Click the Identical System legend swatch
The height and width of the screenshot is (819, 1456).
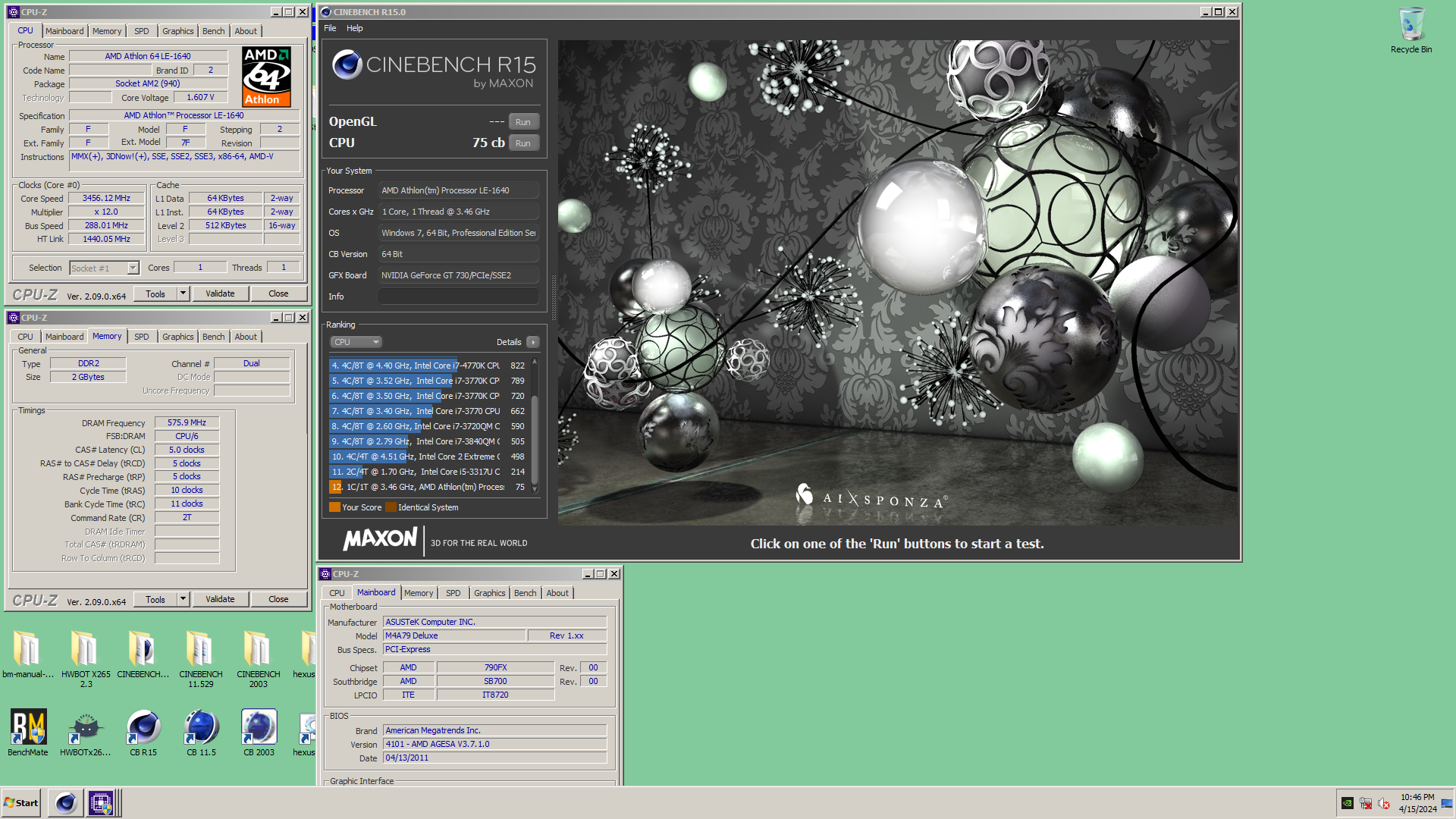pos(391,507)
